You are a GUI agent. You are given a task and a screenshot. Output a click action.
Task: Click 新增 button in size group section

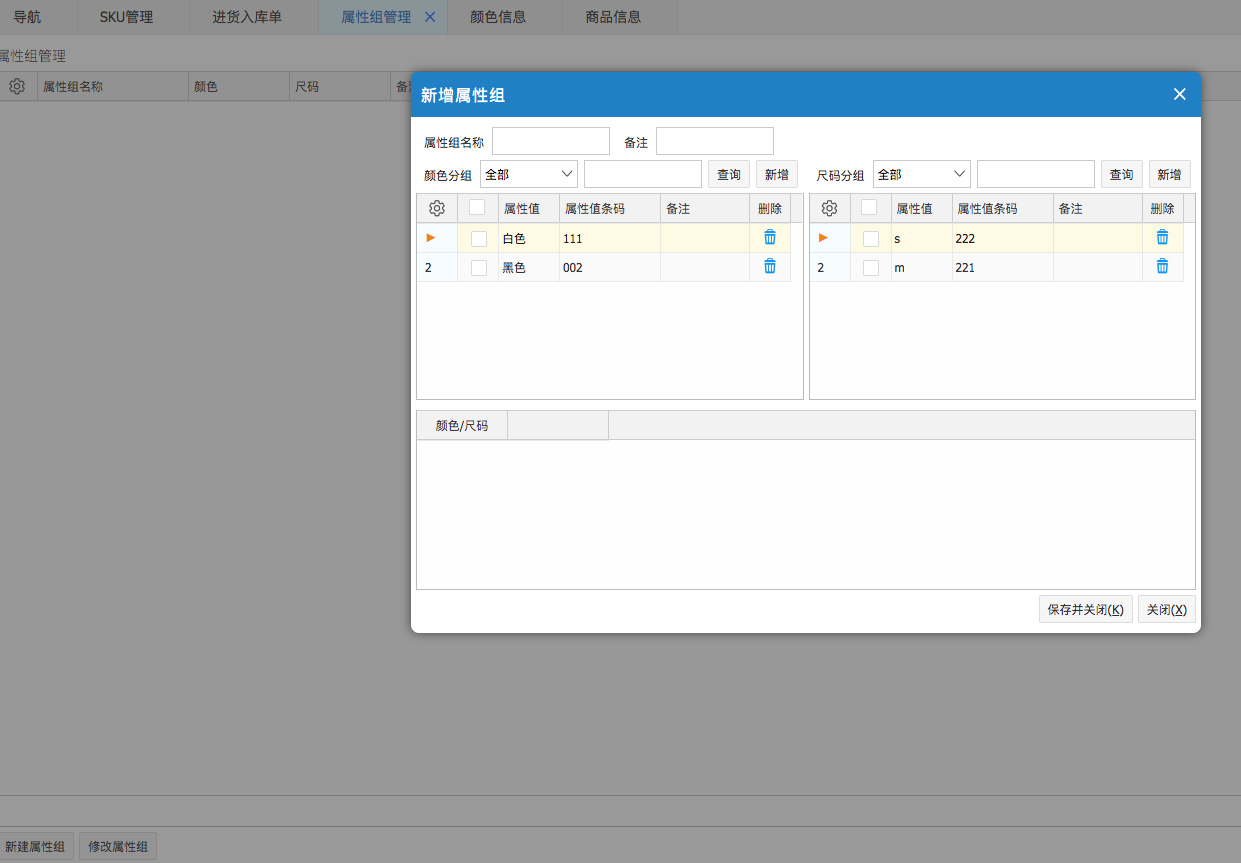tap(1169, 174)
